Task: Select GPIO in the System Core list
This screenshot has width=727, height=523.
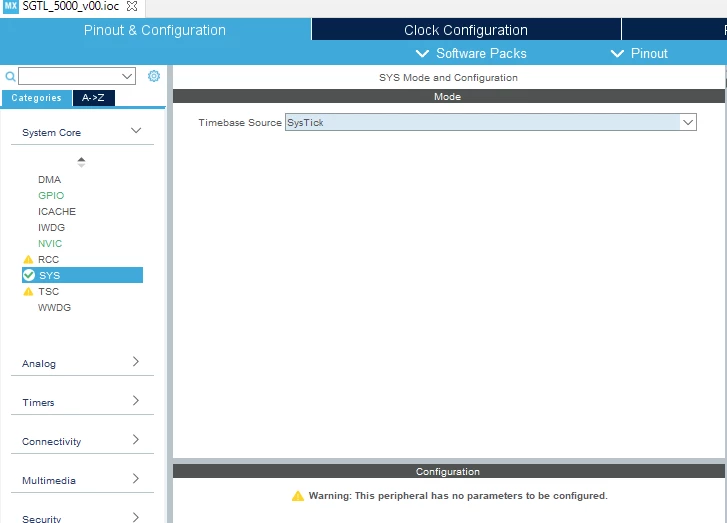Action: (51, 196)
